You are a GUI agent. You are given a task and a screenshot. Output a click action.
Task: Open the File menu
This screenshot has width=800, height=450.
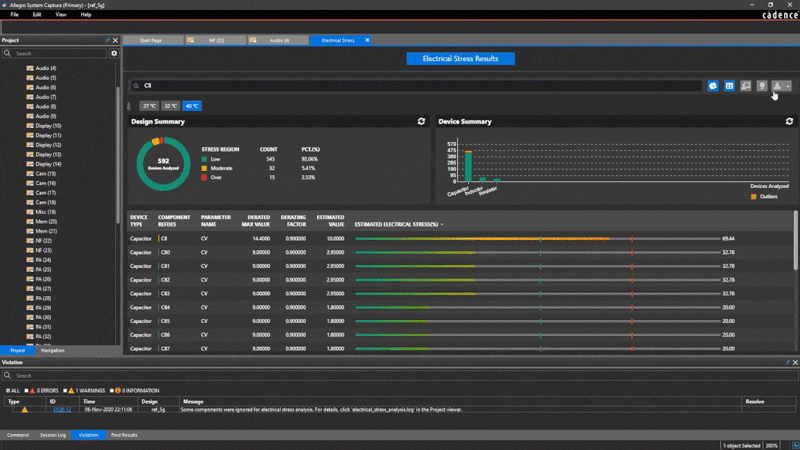pyautogui.click(x=14, y=15)
